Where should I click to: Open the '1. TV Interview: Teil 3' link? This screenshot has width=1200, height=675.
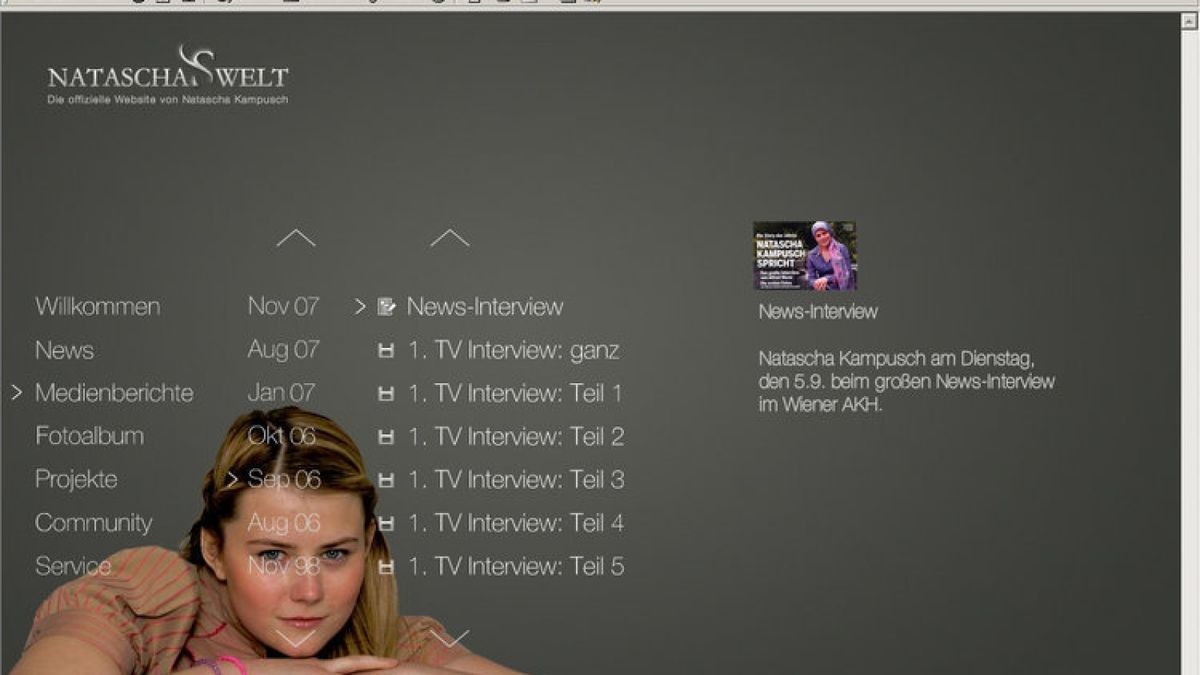516,480
